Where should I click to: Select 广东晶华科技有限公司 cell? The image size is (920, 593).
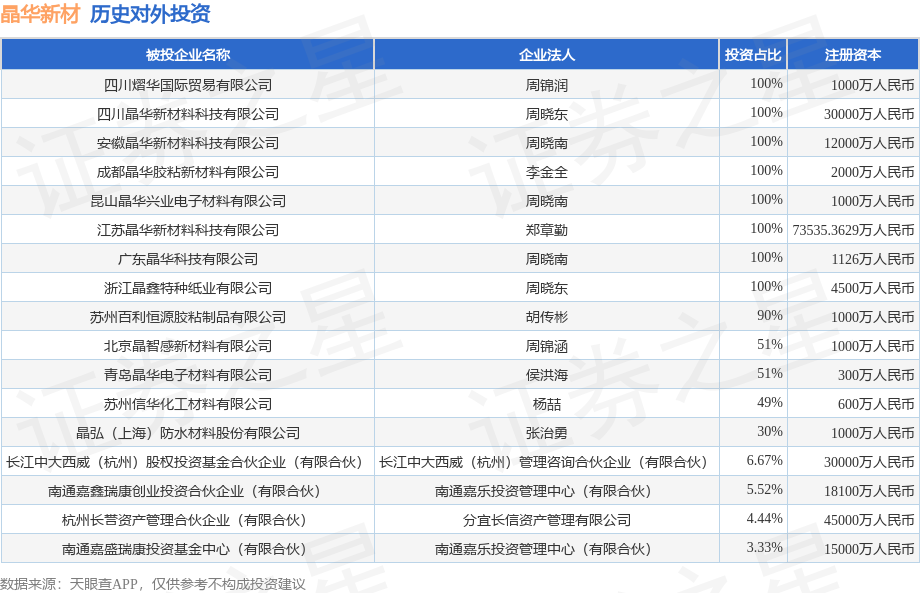188,259
